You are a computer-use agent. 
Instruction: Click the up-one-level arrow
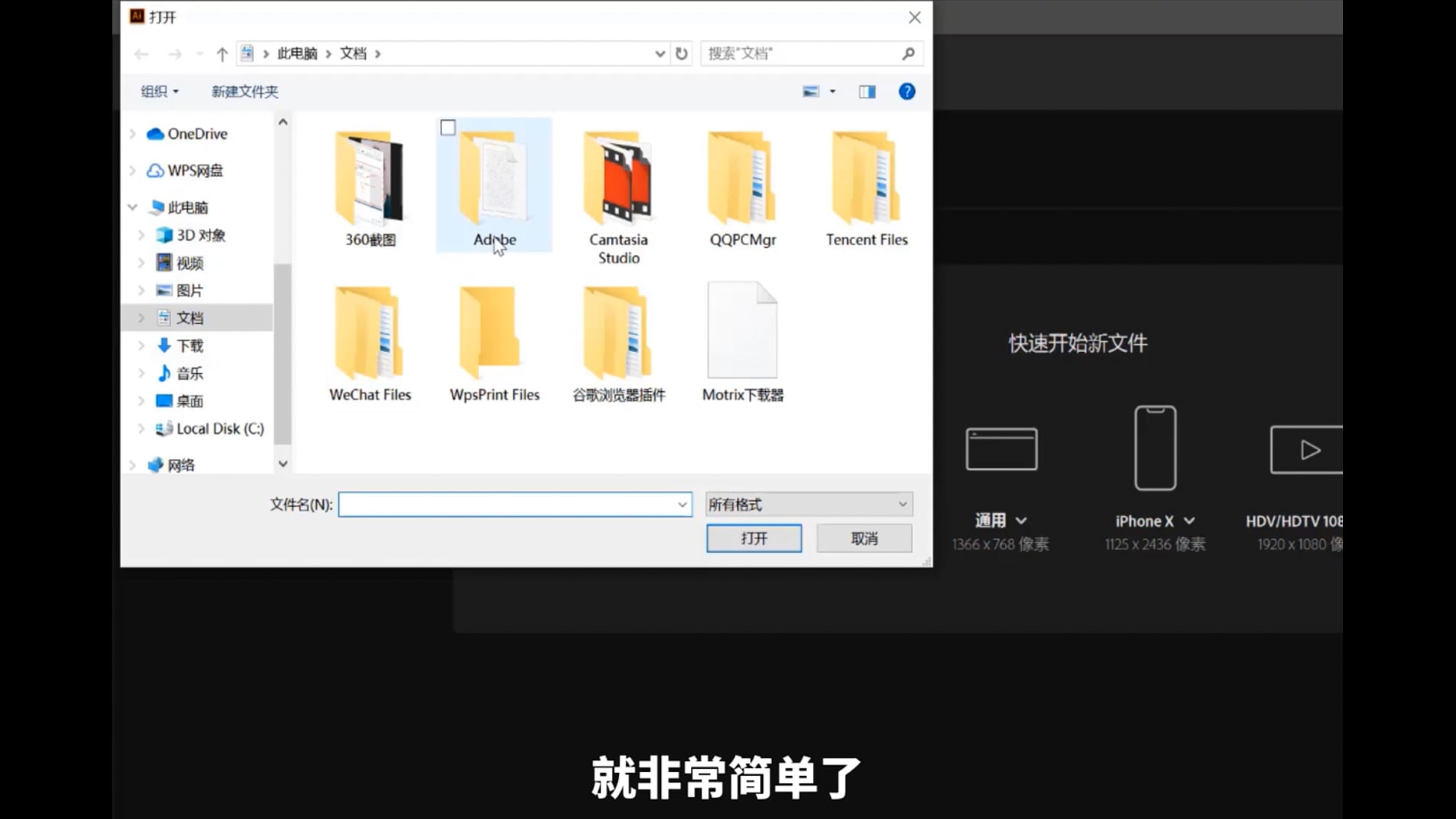pos(221,54)
